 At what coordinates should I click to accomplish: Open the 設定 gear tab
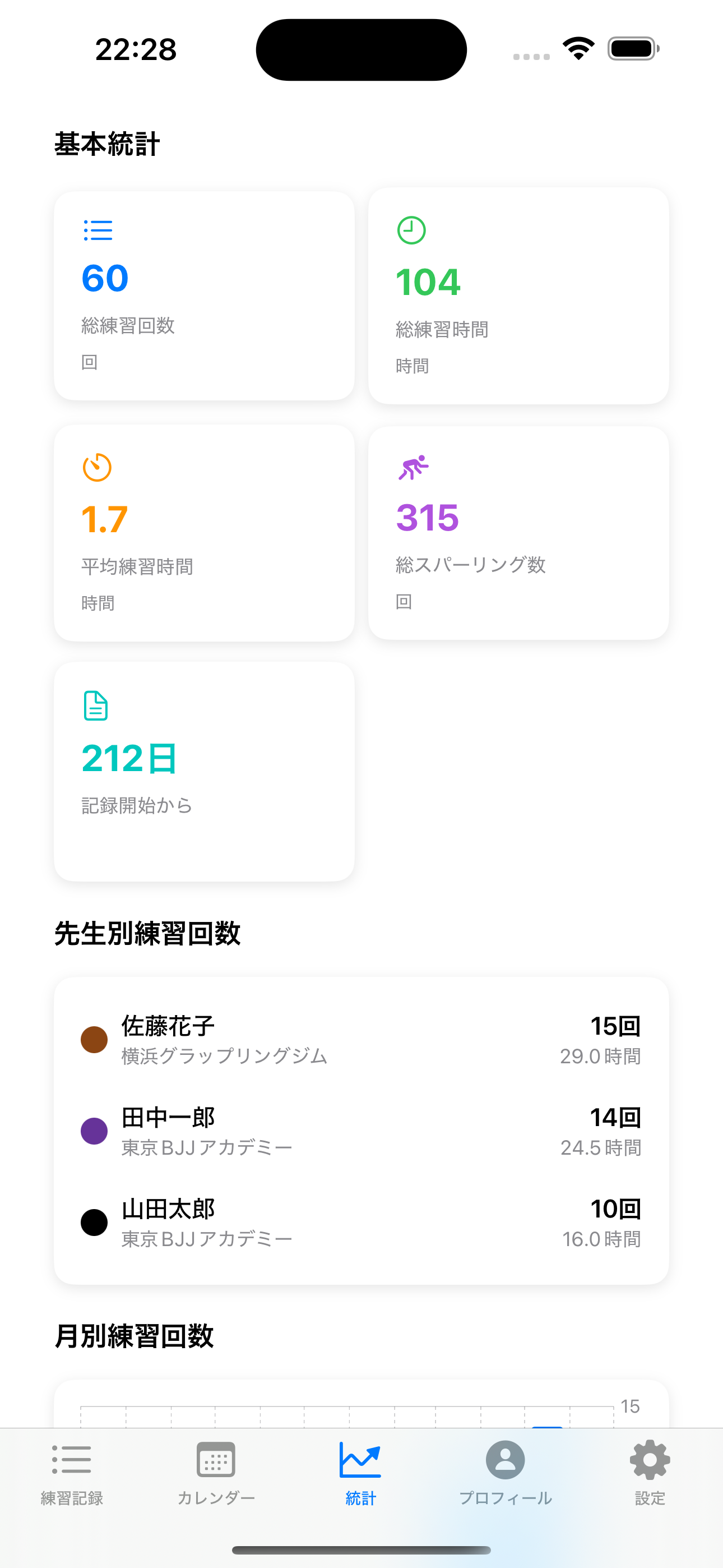pos(650,1472)
